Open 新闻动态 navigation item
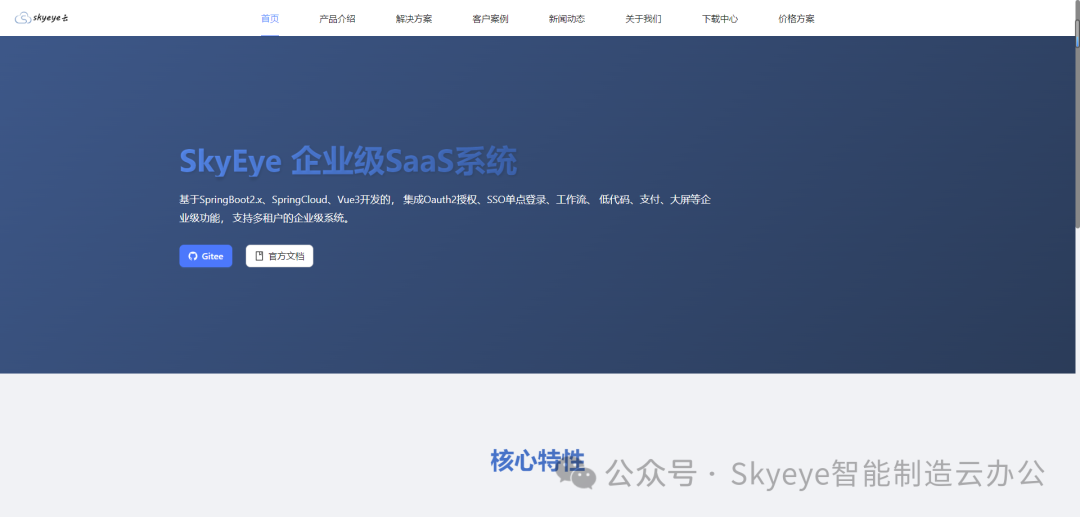This screenshot has width=1080, height=517. coord(567,19)
